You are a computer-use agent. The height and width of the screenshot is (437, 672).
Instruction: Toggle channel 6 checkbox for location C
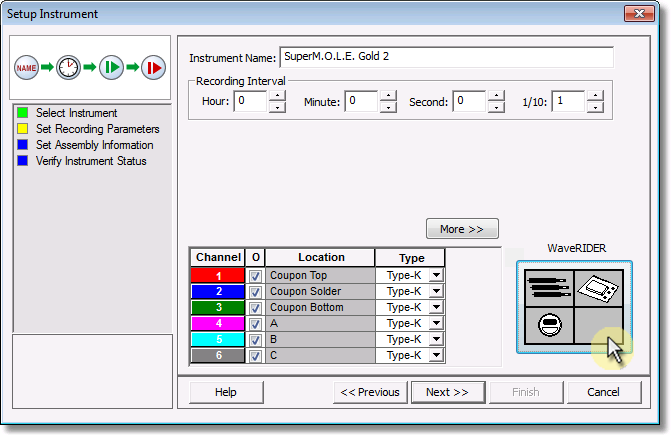pyautogui.click(x=255, y=356)
